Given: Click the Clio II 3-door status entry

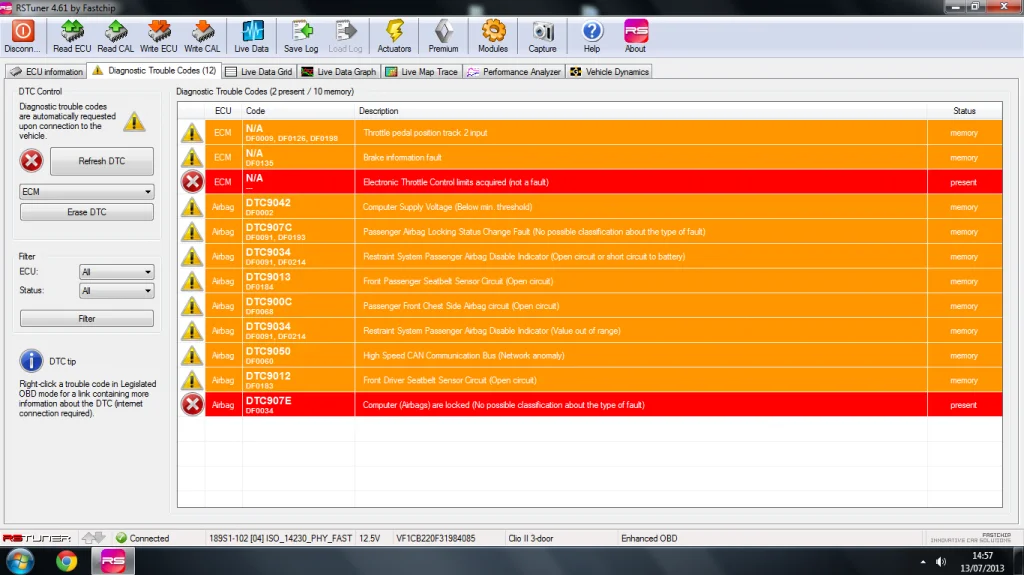Looking at the screenshot, I should (x=530, y=538).
